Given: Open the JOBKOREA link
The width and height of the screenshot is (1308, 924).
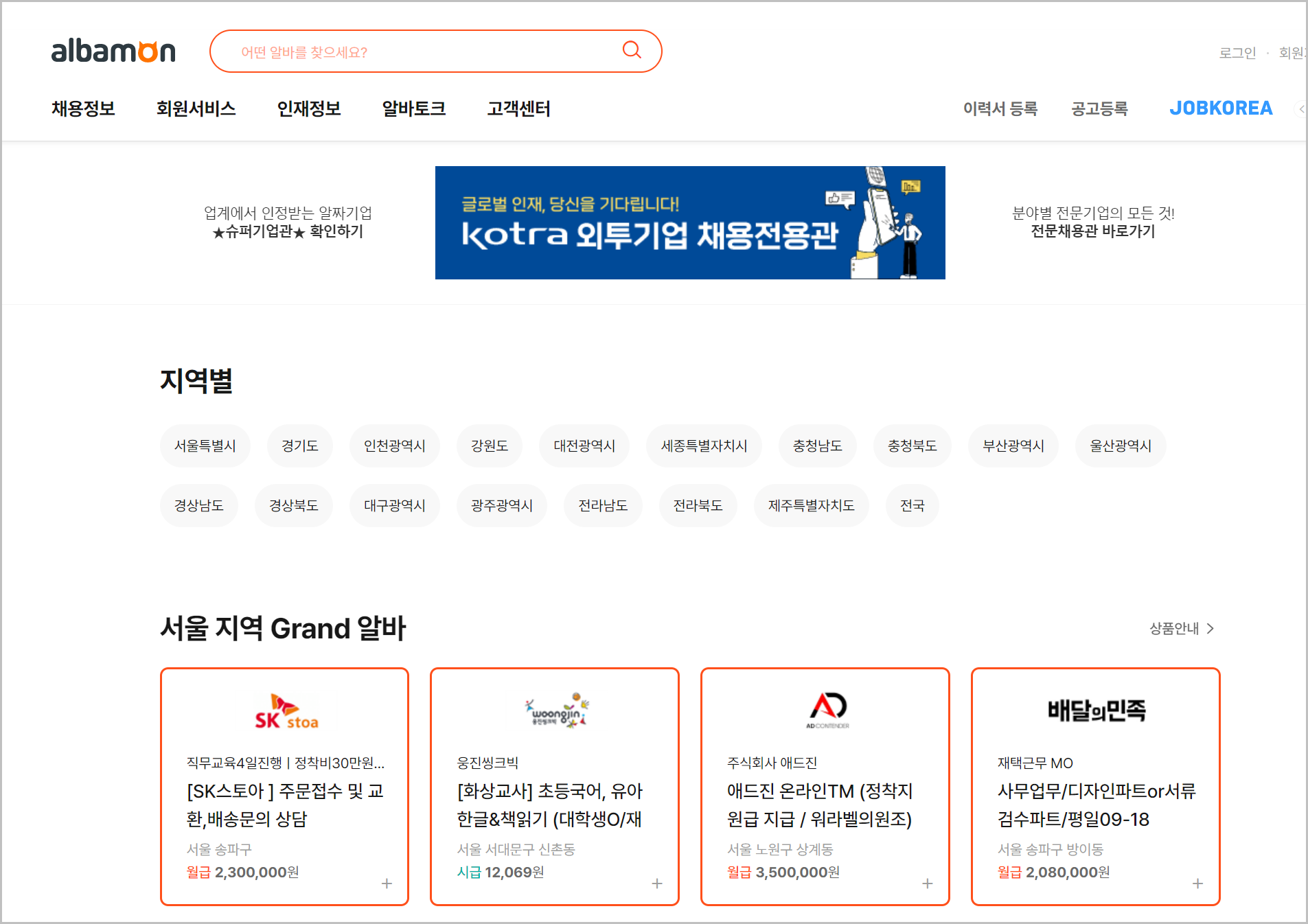Looking at the screenshot, I should point(1221,108).
